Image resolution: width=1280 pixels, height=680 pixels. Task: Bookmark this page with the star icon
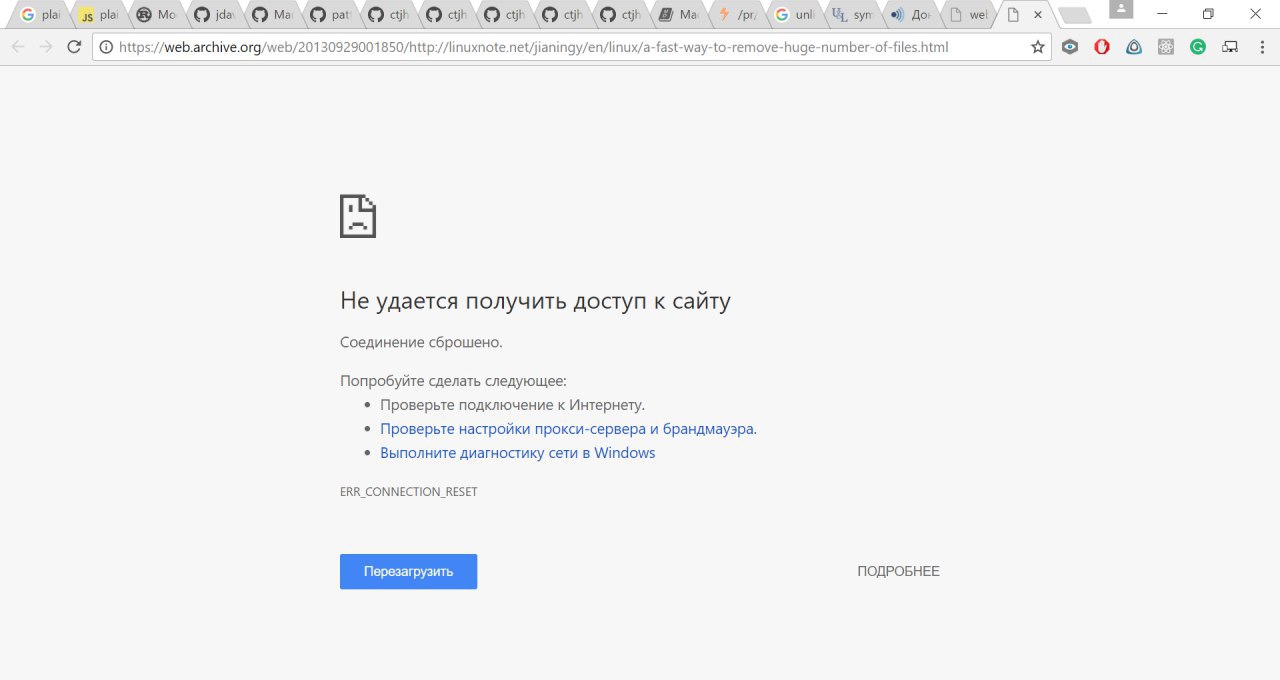[1037, 47]
